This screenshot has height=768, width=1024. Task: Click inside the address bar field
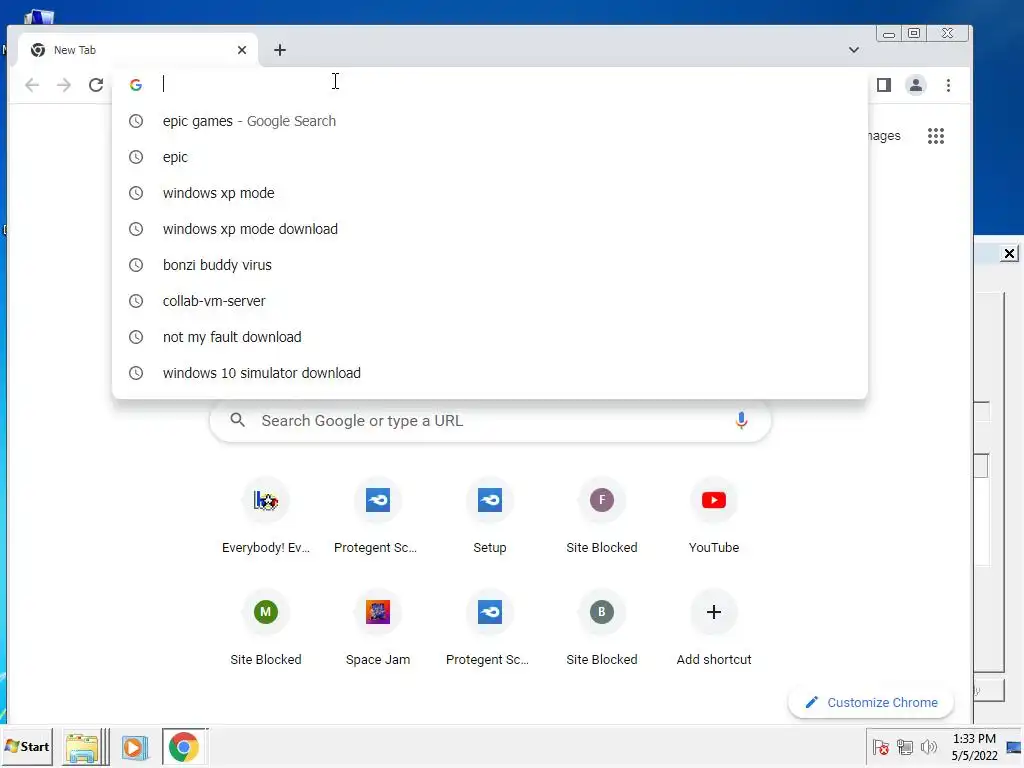click(x=490, y=85)
